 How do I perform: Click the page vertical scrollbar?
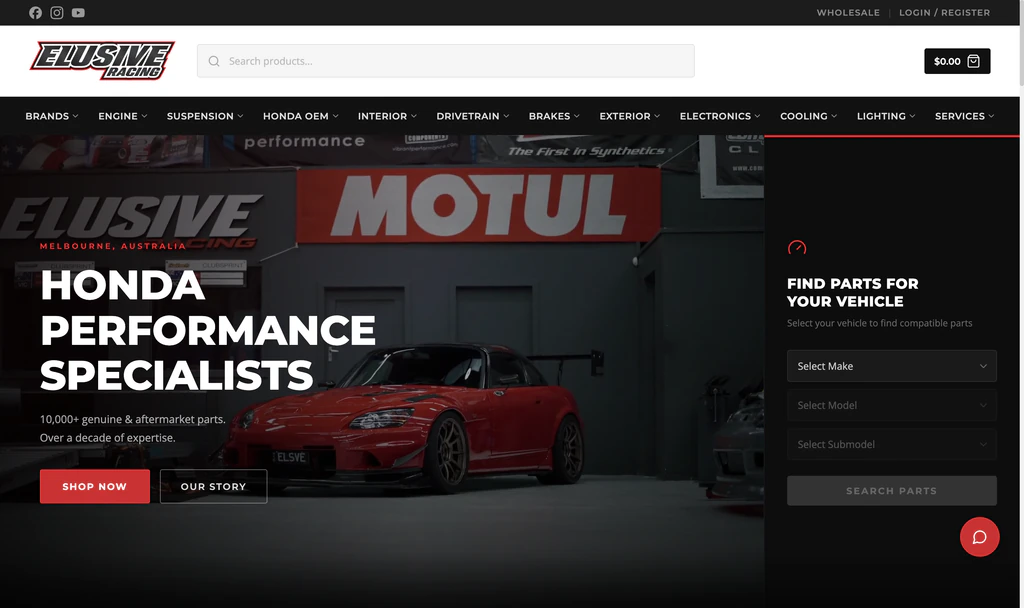pyautogui.click(x=1021, y=44)
